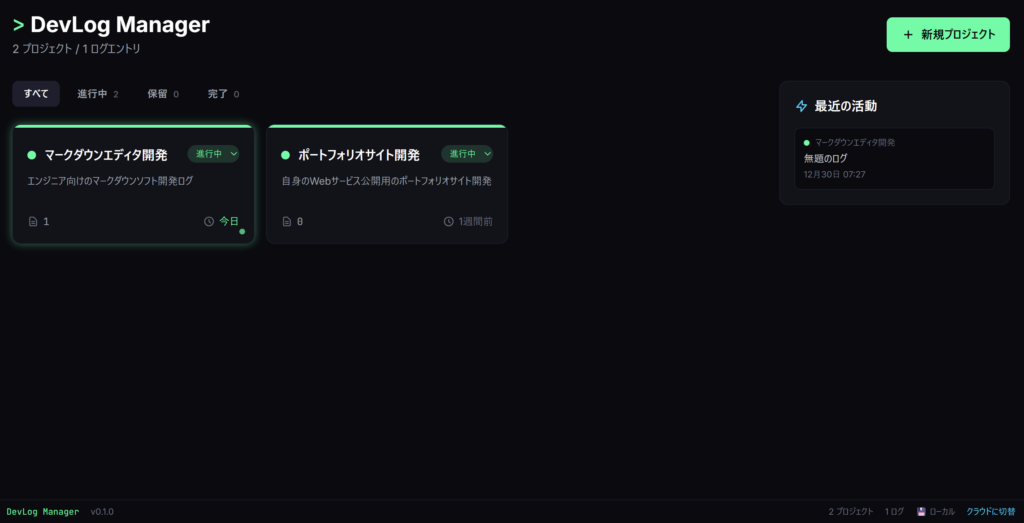1024x523 pixels.
Task: Open the 進行中 status dropdown on マークダウンエディタ開発
Action: pos(214,154)
